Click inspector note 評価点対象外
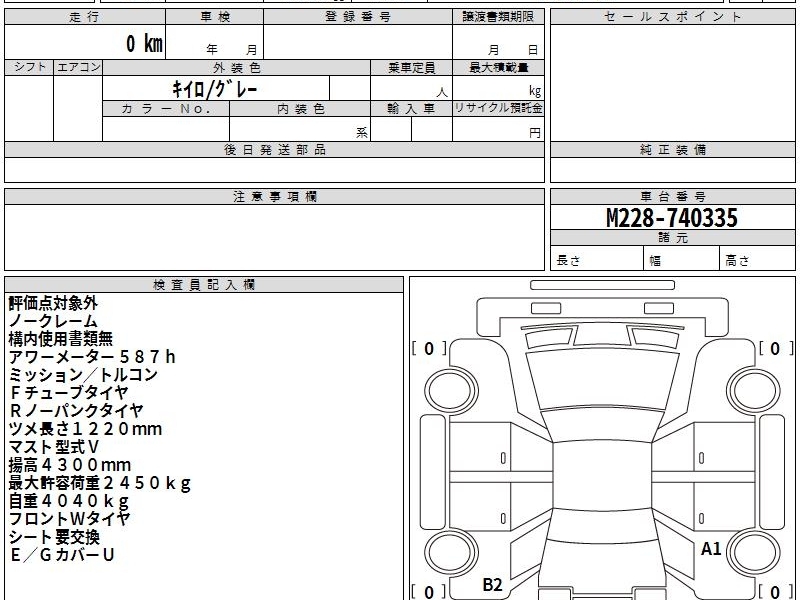Viewport: 800px width, 600px height. tap(53, 303)
